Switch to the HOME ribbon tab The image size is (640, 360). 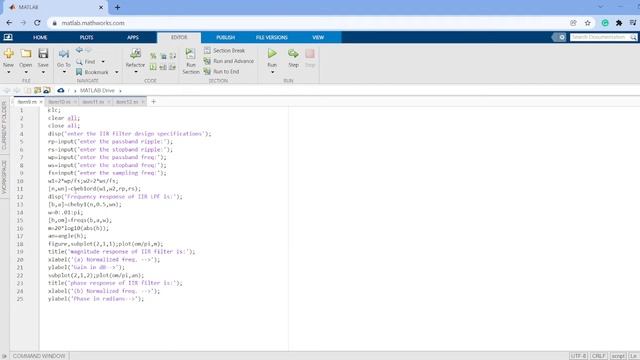coord(40,37)
